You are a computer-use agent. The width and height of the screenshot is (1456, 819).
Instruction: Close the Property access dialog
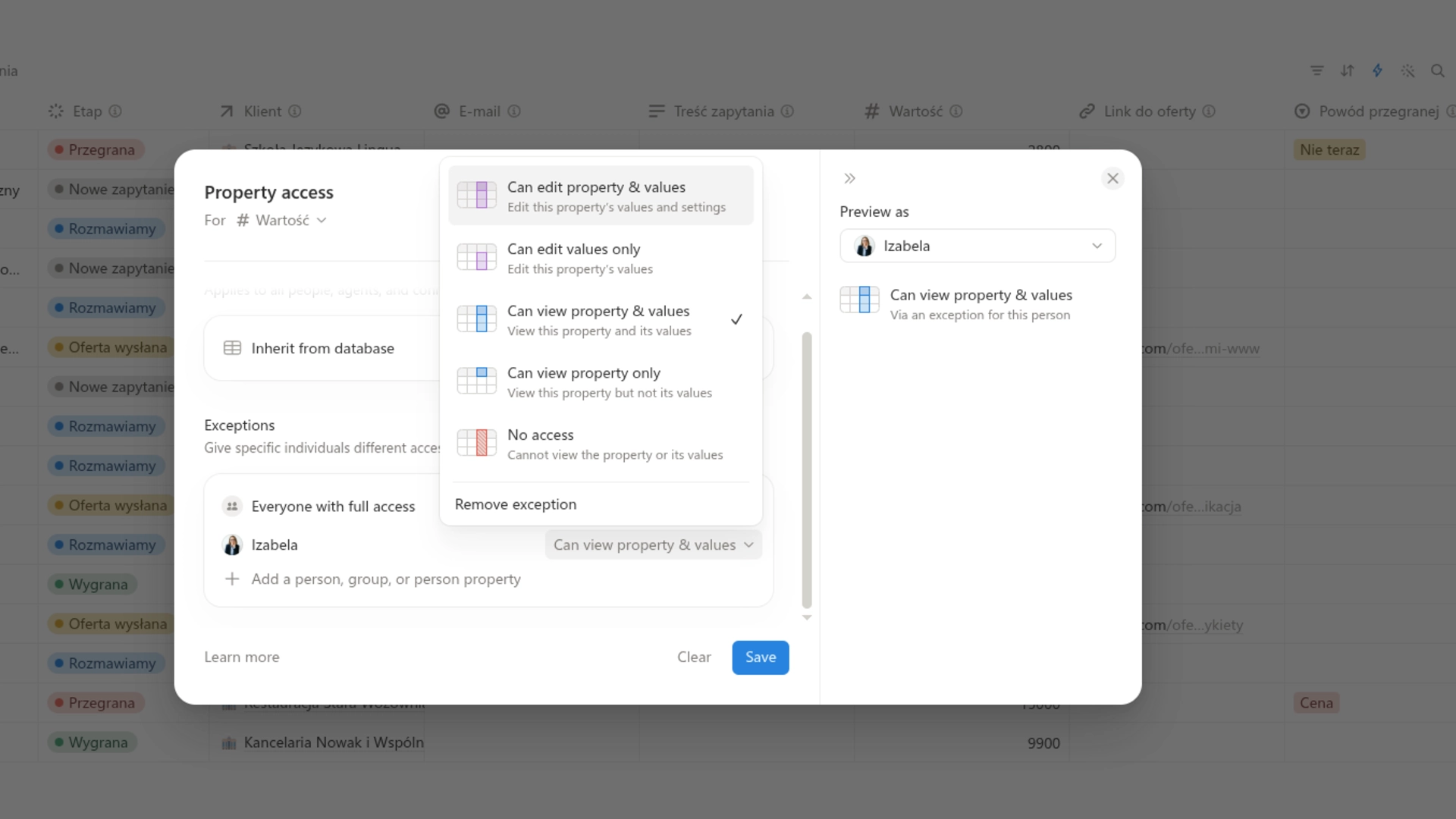tap(1112, 178)
